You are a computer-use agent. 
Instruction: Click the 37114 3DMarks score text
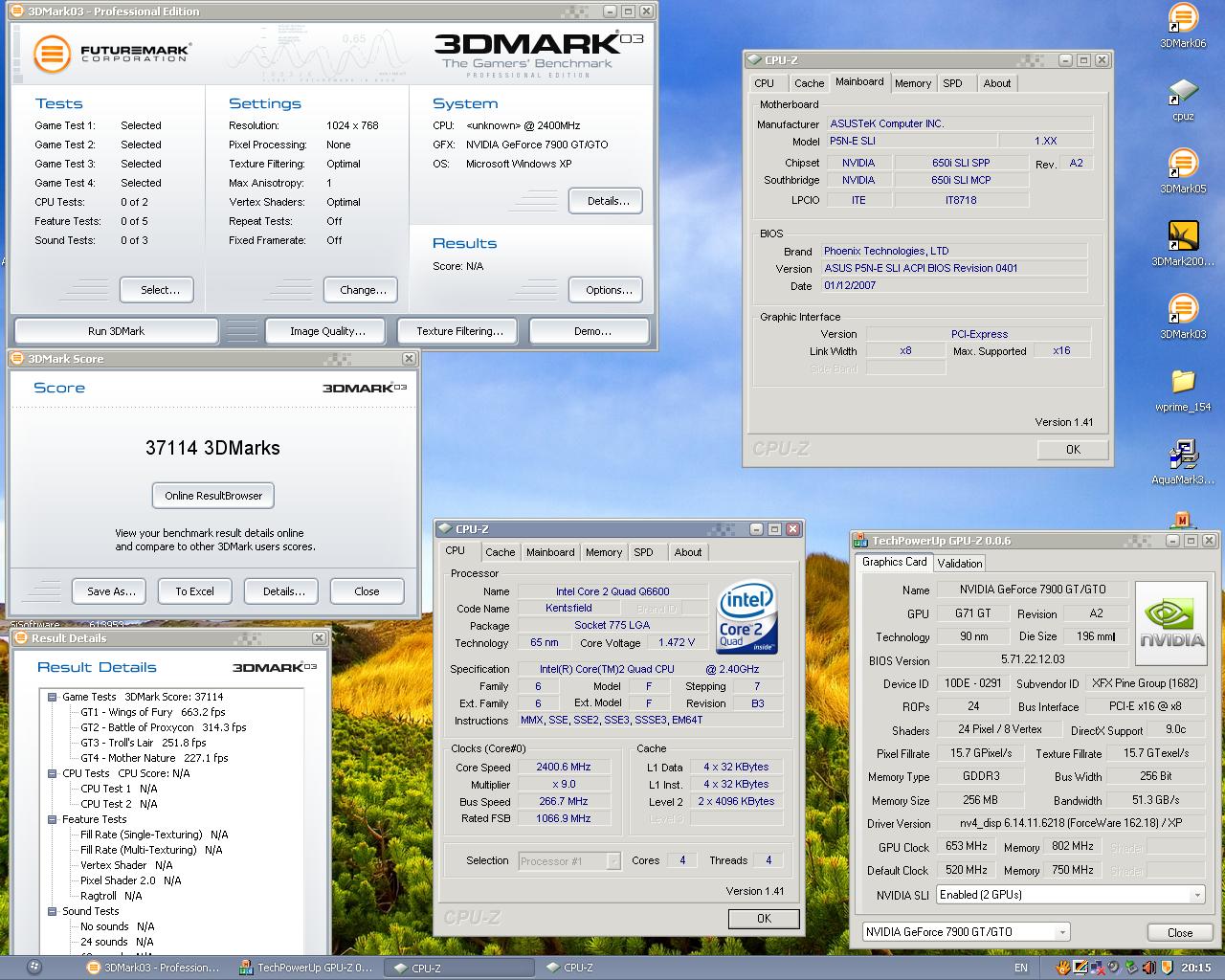(212, 448)
